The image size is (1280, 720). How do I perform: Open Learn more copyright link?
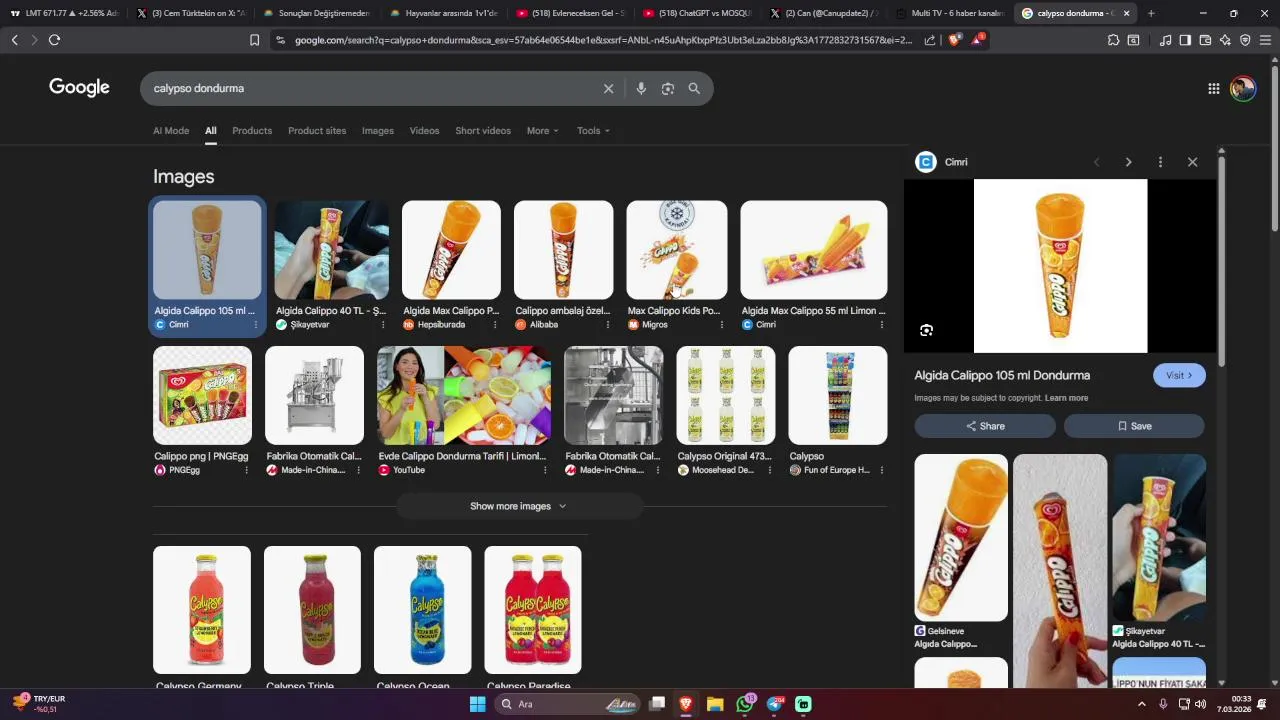click(1066, 398)
